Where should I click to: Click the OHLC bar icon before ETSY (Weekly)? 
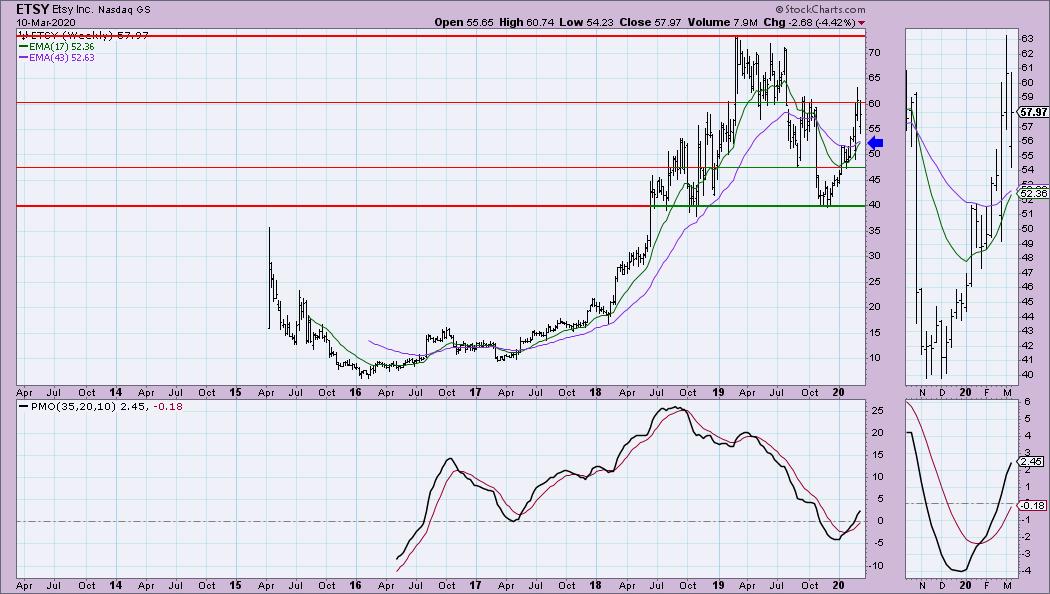click(23, 35)
